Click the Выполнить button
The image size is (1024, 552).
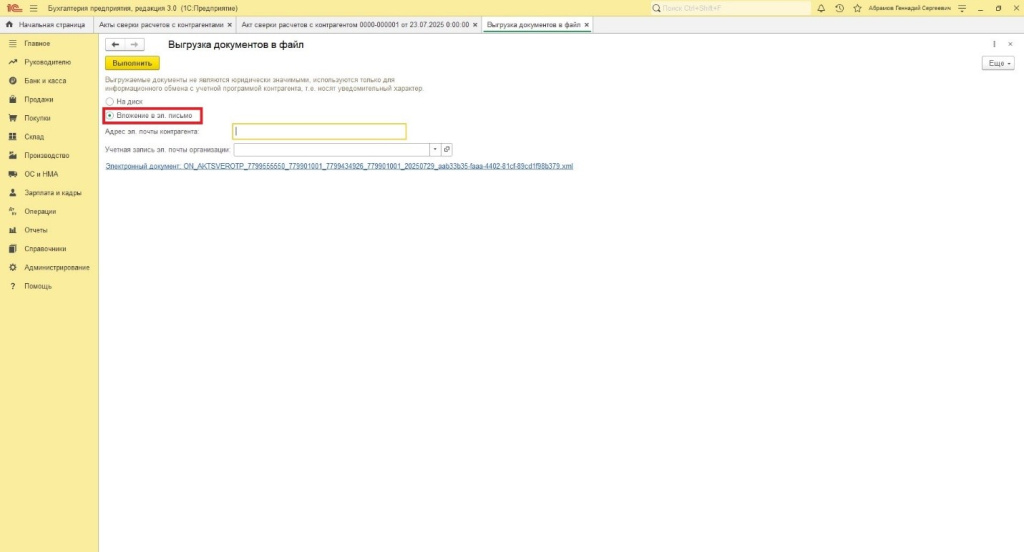tap(132, 63)
